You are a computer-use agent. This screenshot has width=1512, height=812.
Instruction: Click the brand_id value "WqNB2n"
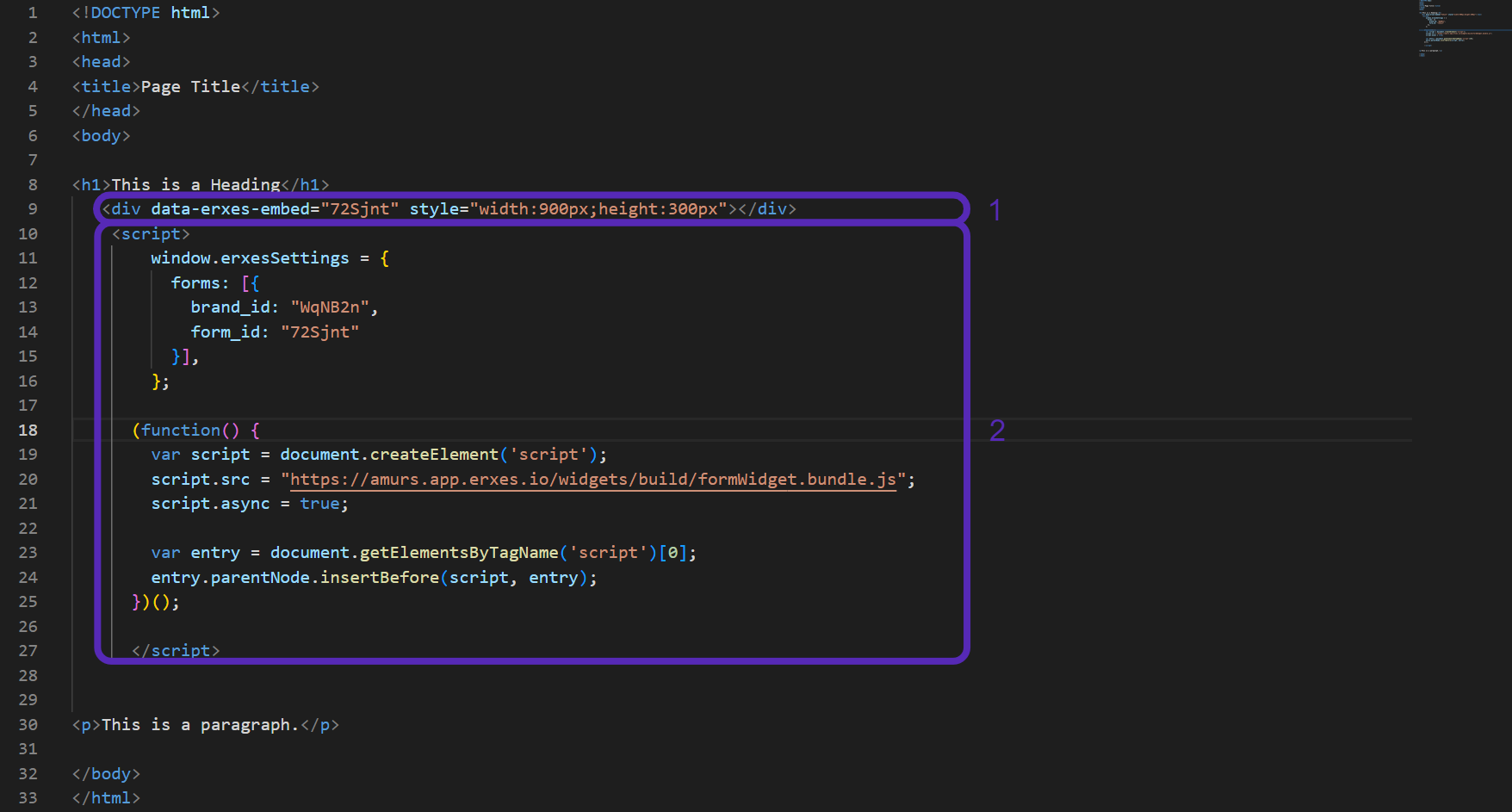[x=330, y=307]
